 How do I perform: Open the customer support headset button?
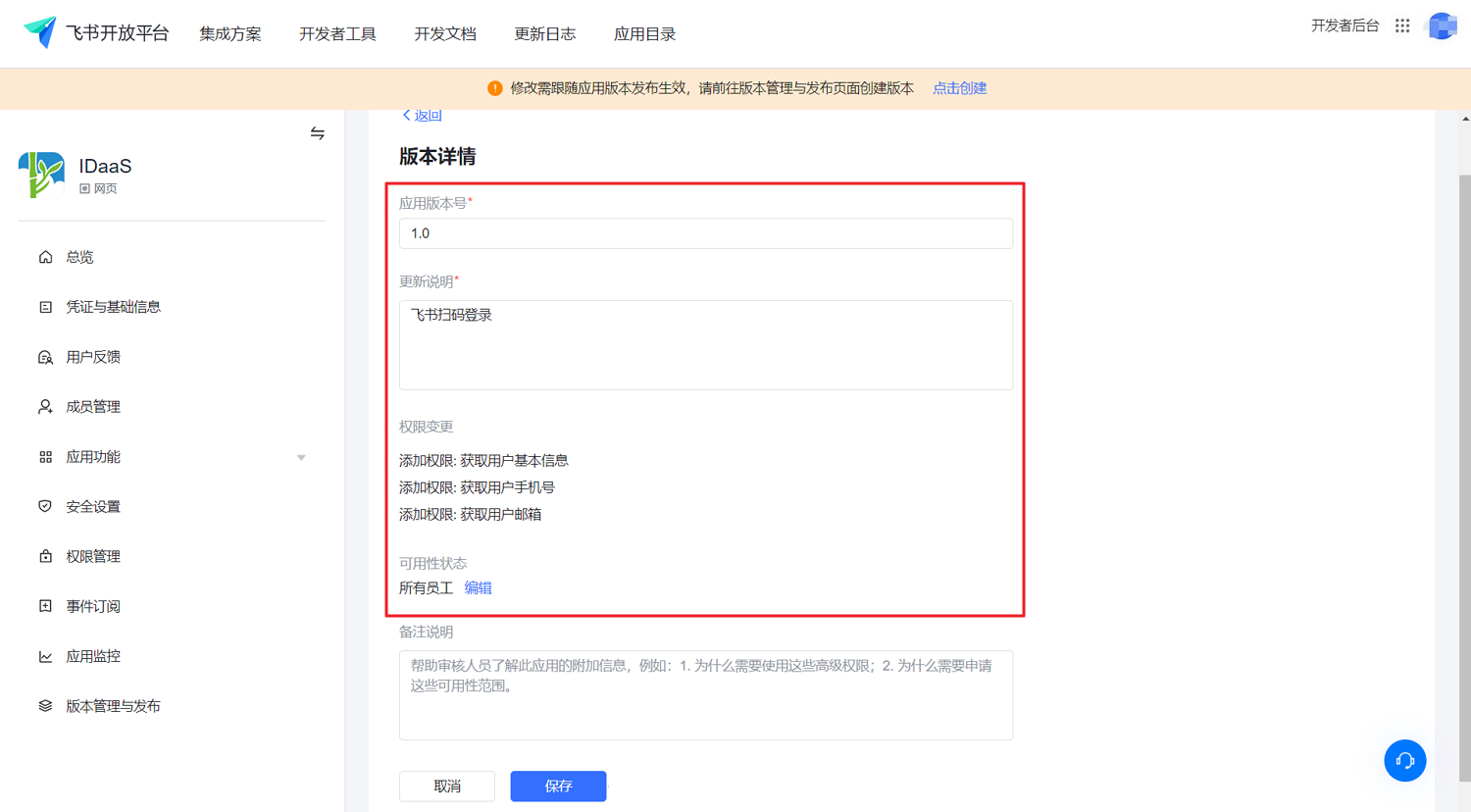point(1404,760)
